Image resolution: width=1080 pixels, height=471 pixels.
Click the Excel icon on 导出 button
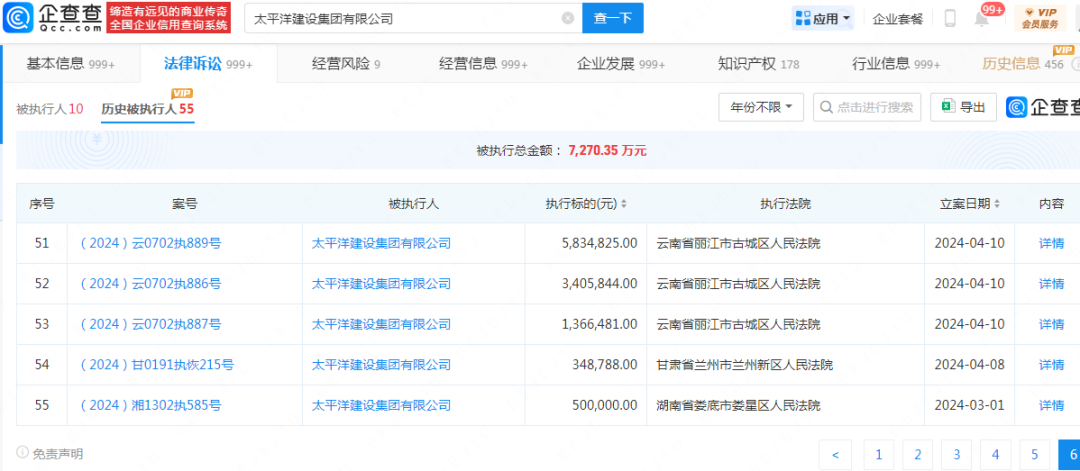tap(949, 107)
